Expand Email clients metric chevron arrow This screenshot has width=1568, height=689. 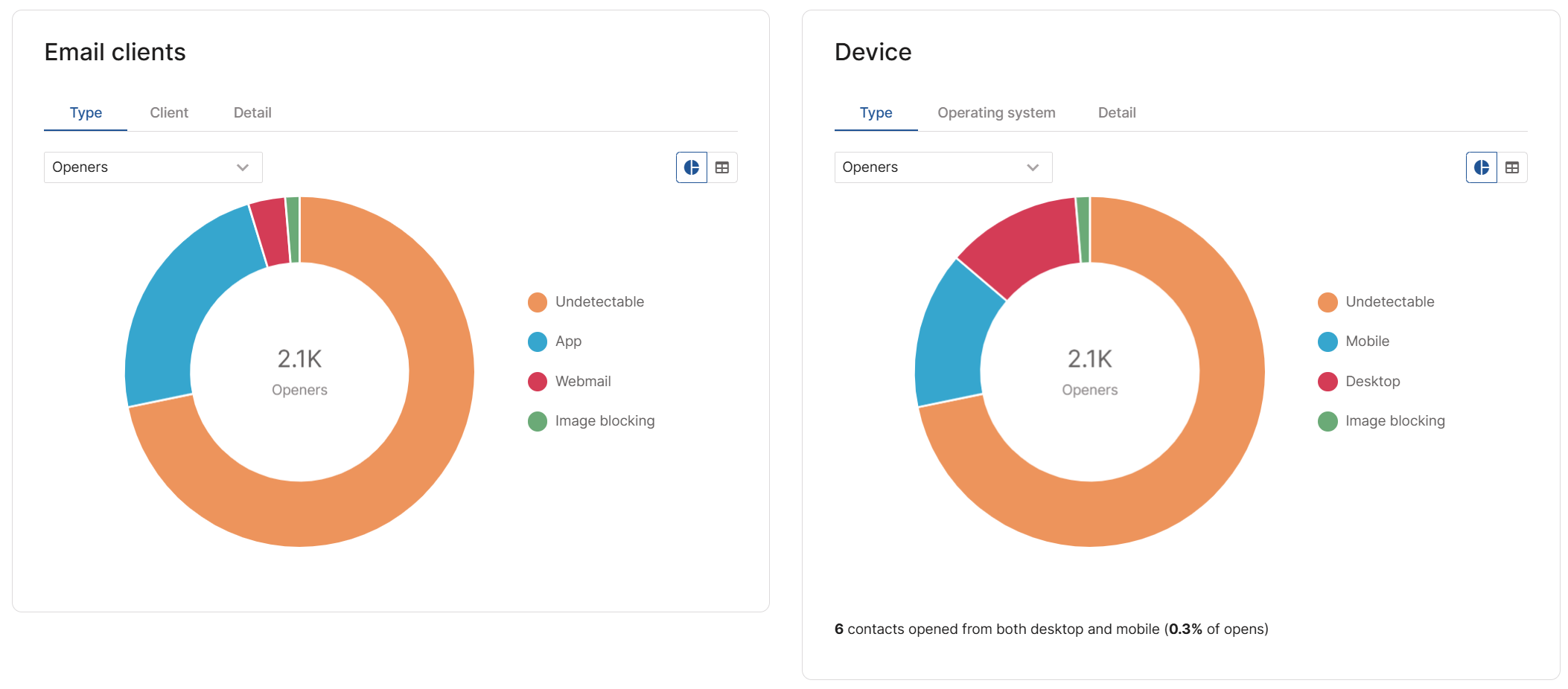[243, 167]
